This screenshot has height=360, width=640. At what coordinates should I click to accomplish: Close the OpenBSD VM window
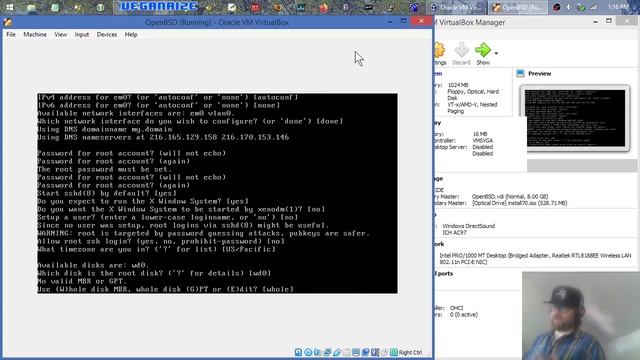(421, 21)
